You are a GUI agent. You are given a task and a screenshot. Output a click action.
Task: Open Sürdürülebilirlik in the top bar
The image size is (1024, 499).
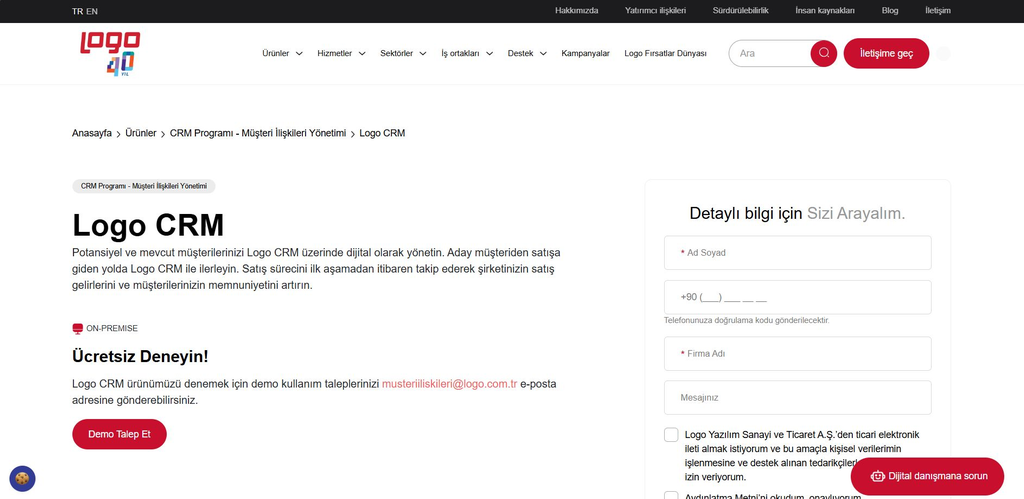[x=741, y=10]
